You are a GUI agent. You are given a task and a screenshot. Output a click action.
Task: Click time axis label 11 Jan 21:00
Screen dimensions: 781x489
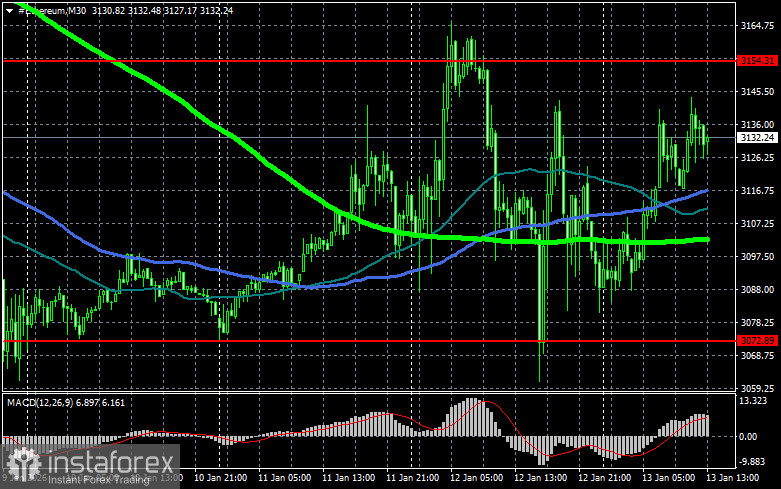(x=412, y=478)
